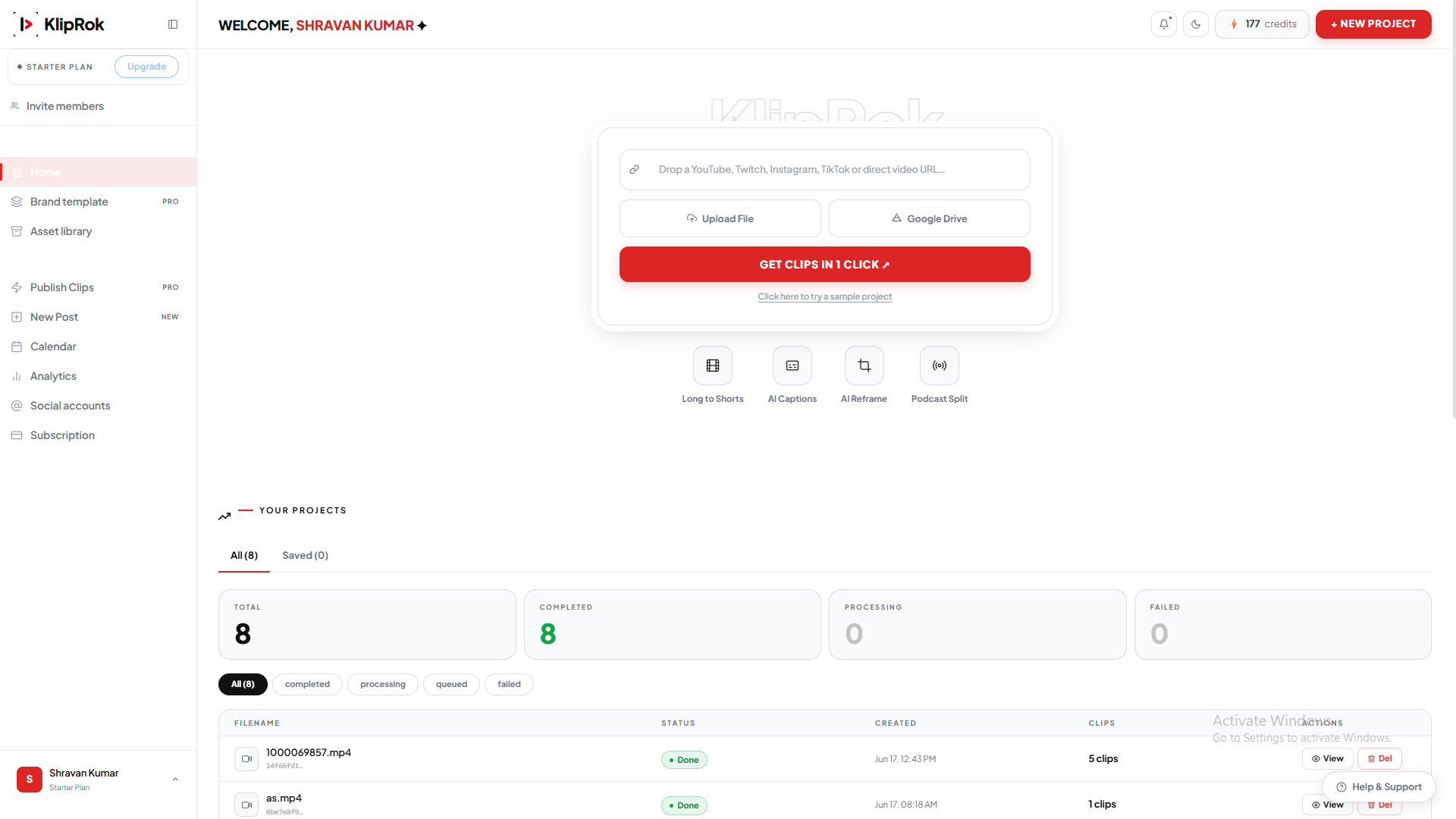Image resolution: width=1456 pixels, height=819 pixels.
Task: Open Brand template page
Action: point(99,202)
